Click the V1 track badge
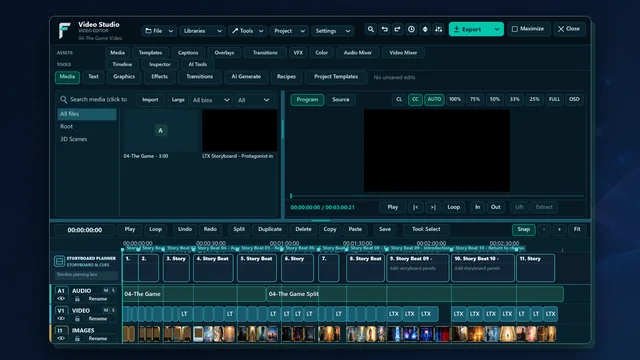 coord(61,311)
